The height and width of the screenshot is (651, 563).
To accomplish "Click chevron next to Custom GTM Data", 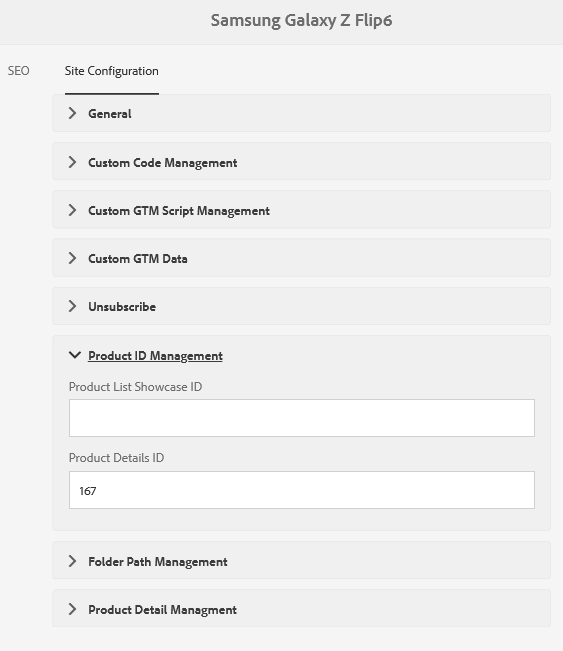I will tap(72, 258).
